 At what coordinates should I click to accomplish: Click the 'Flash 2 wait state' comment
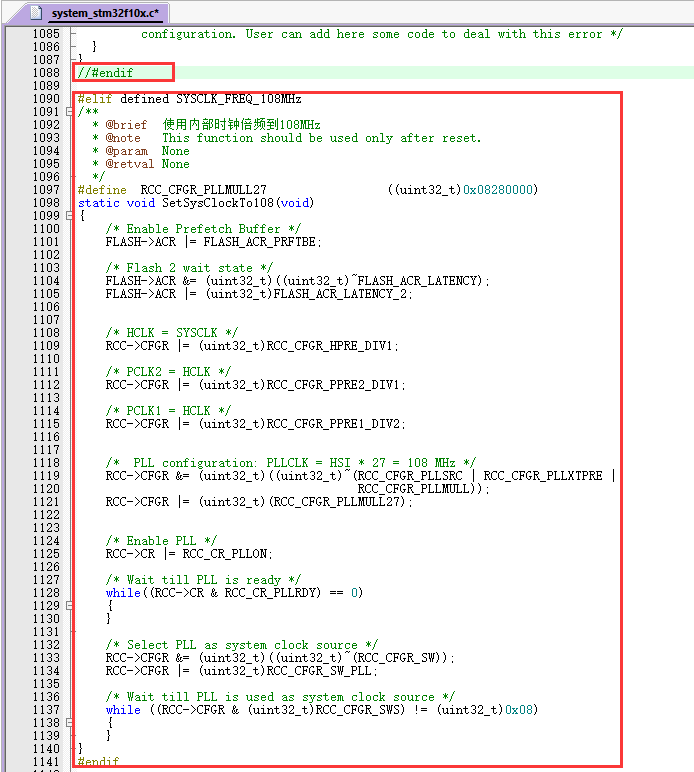tap(189, 268)
